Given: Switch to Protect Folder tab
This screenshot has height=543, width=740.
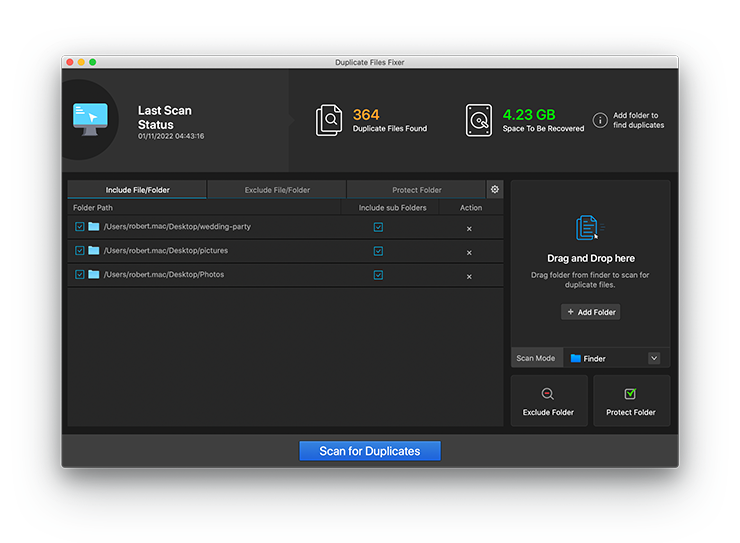Looking at the screenshot, I should 417,190.
